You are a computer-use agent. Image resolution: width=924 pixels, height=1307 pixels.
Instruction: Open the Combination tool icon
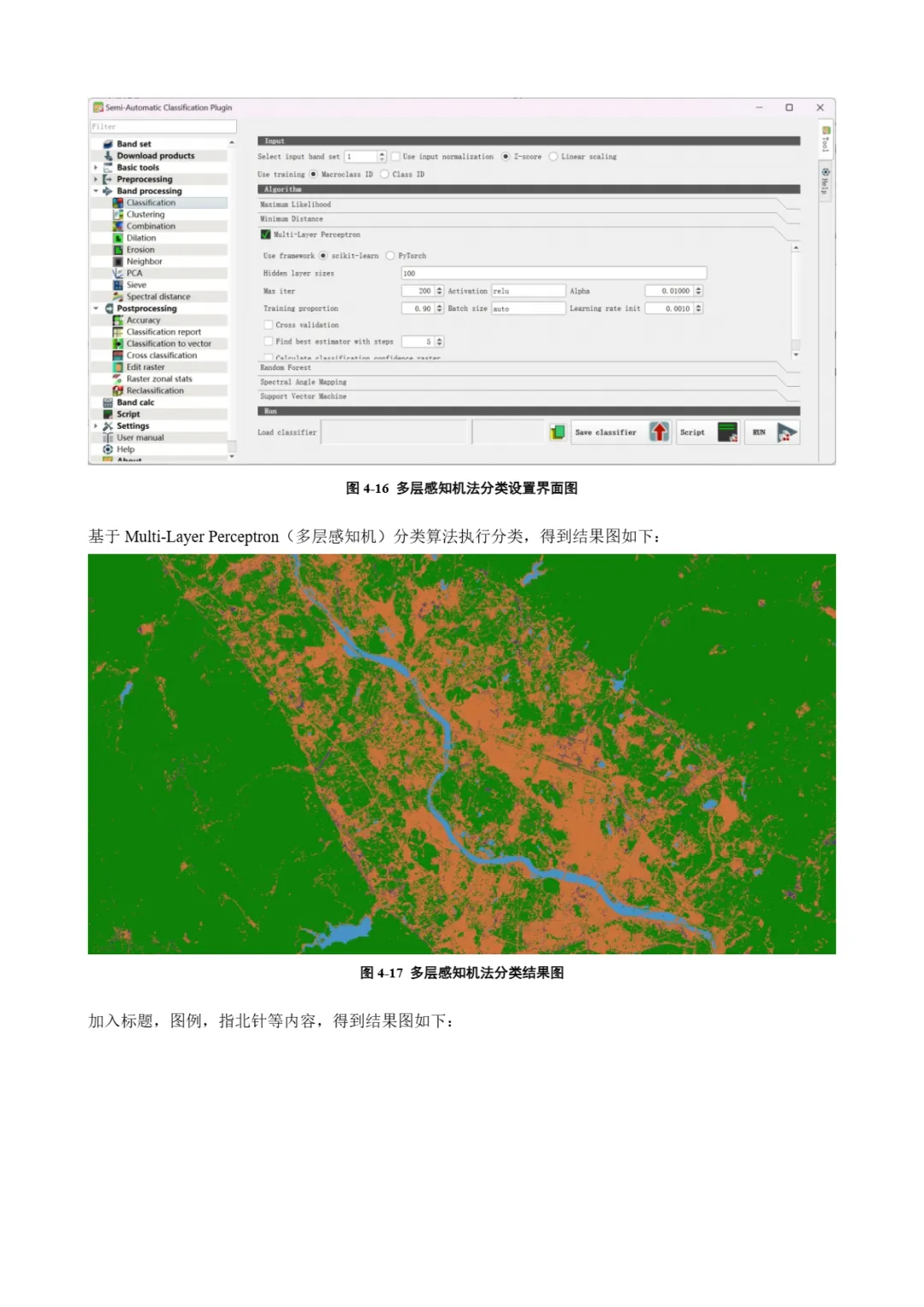[118, 226]
